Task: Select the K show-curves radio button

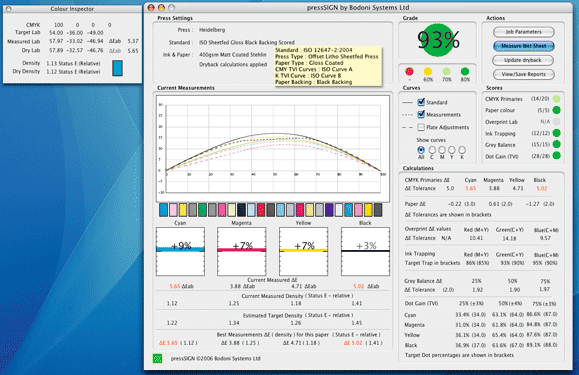Action: (x=462, y=150)
